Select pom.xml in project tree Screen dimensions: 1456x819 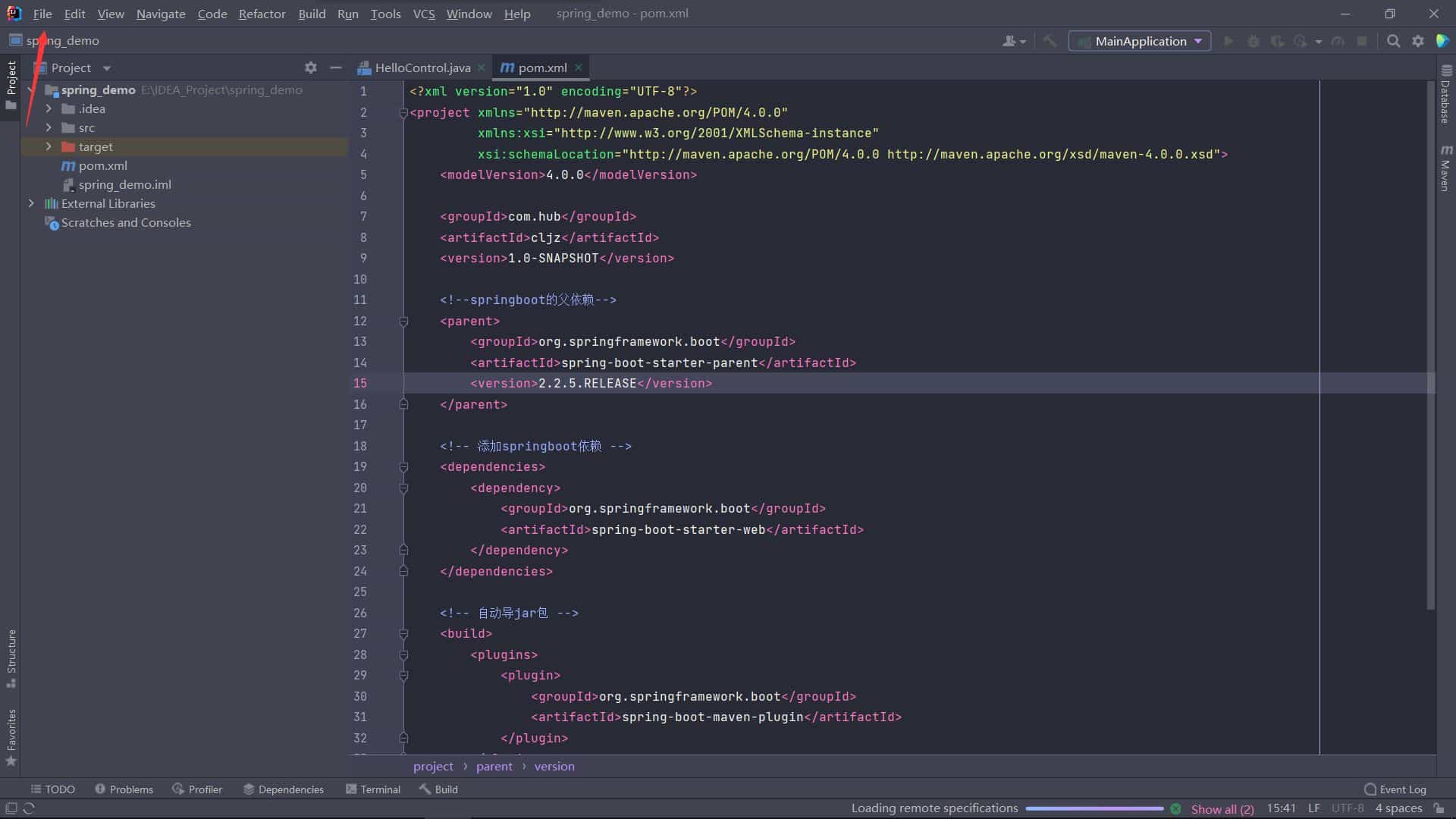click(x=102, y=165)
